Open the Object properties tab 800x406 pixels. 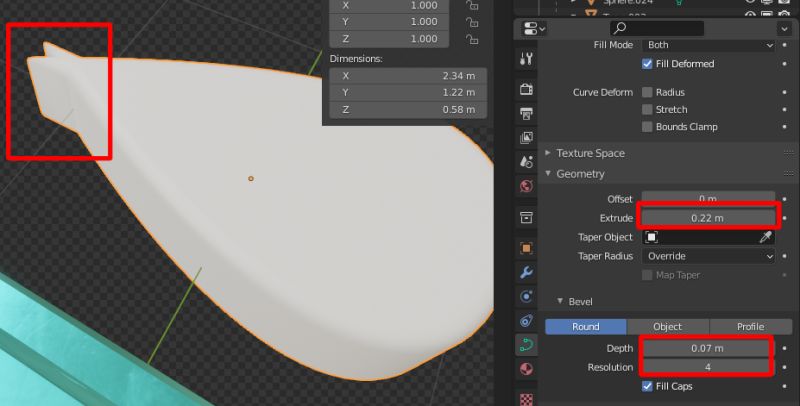[x=526, y=248]
